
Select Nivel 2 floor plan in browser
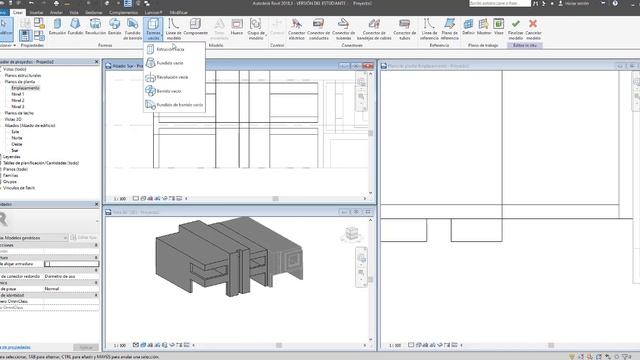[x=18, y=100]
